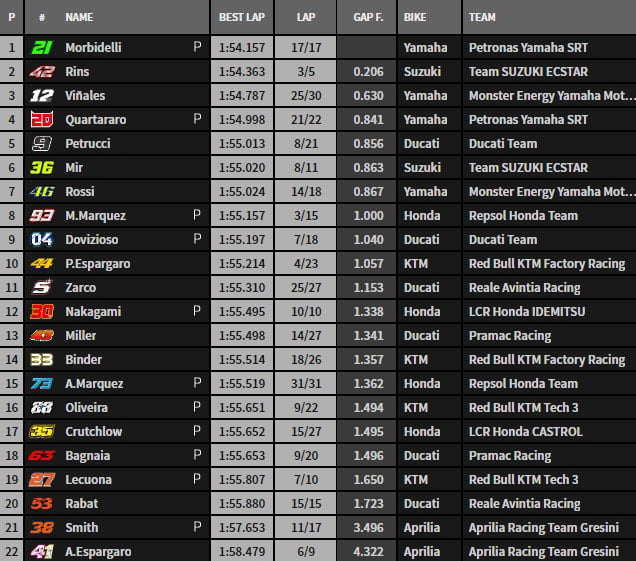This screenshot has height=561, width=636.
Task: Select A.Espargaro's best lap time 1:58.479
Action: click(x=240, y=551)
